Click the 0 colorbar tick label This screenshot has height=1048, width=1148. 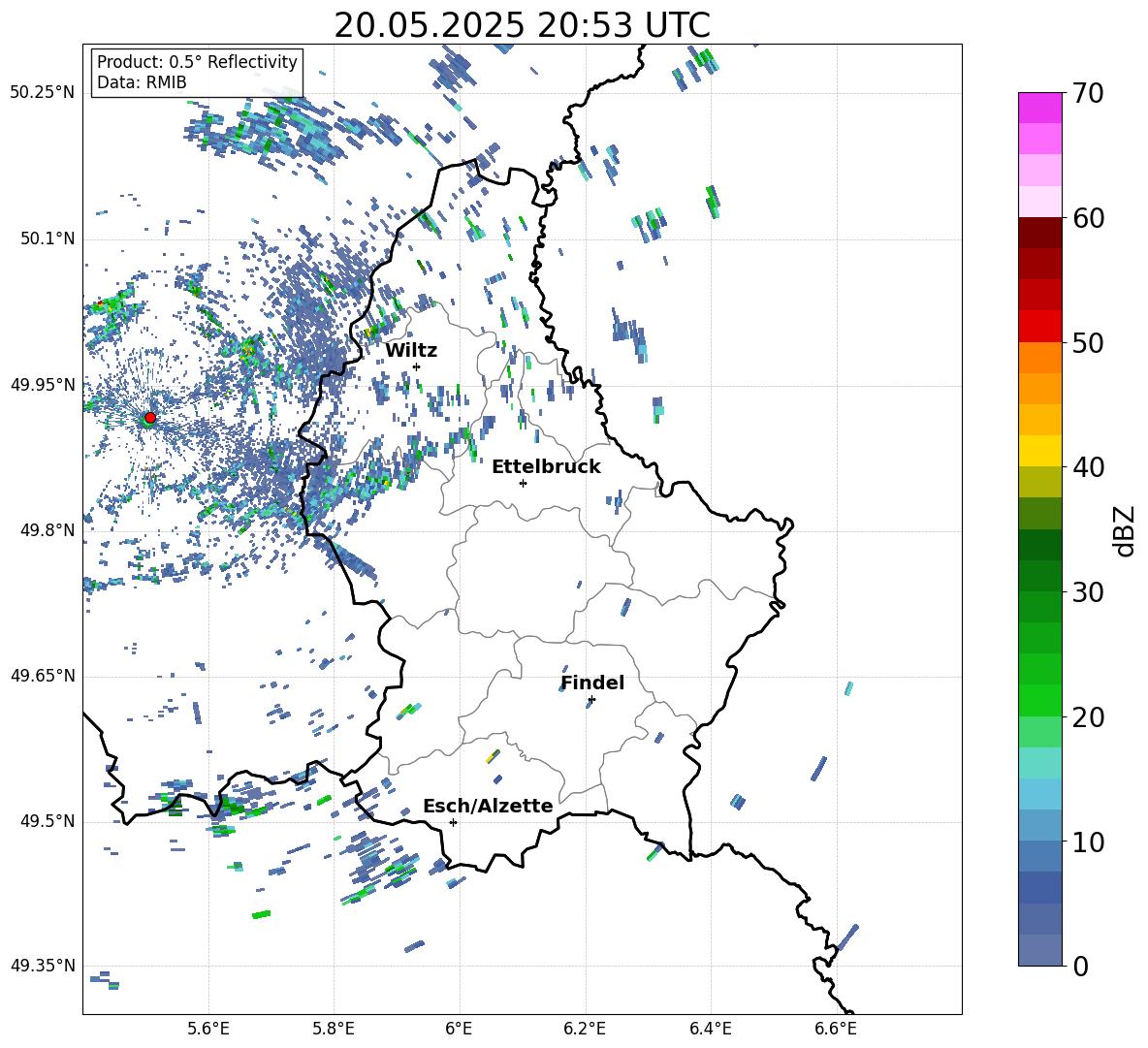click(1079, 966)
